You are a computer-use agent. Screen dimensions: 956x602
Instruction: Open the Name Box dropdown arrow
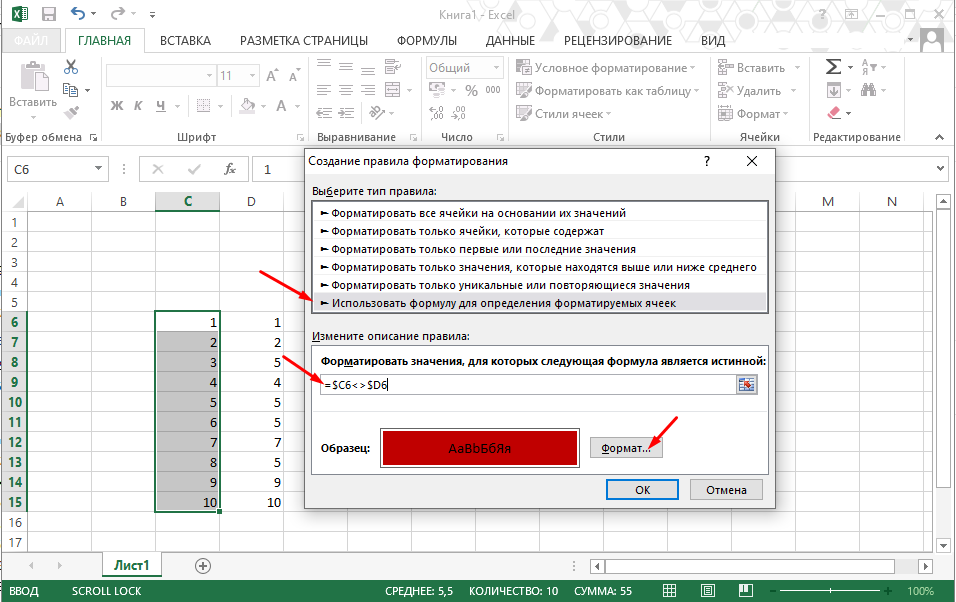[x=98, y=169]
